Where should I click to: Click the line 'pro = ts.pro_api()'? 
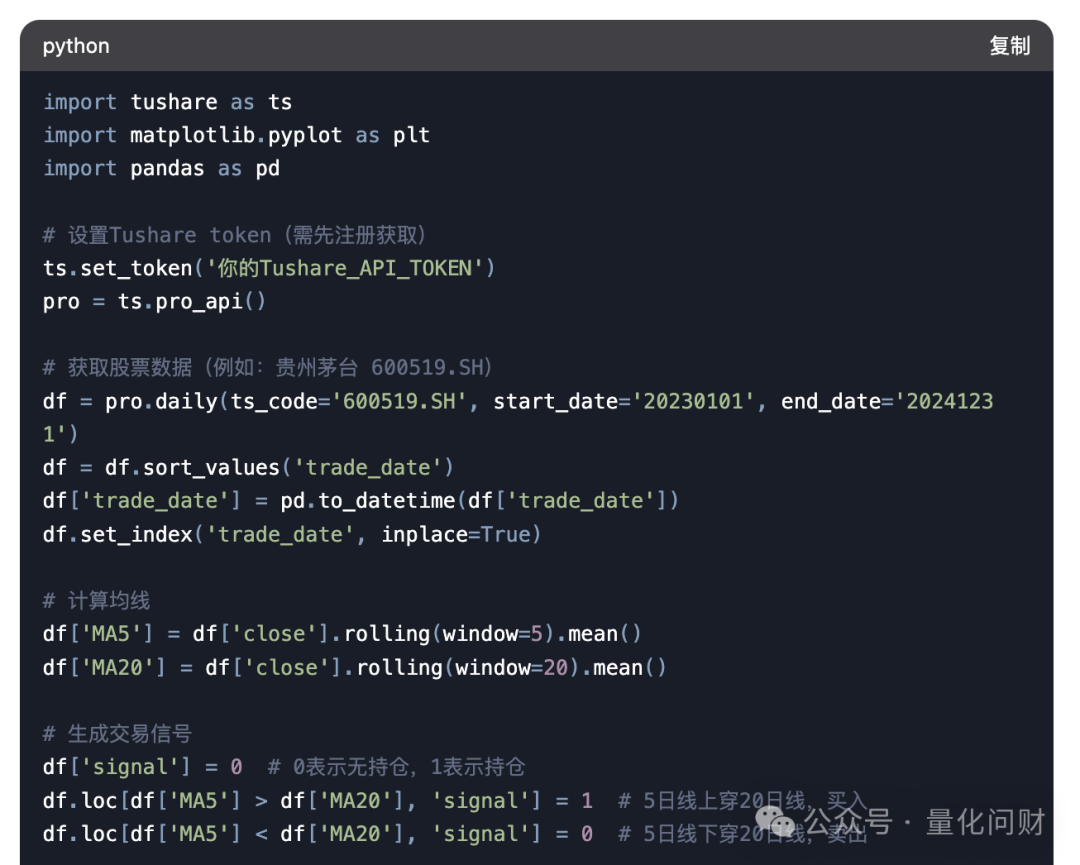point(154,301)
